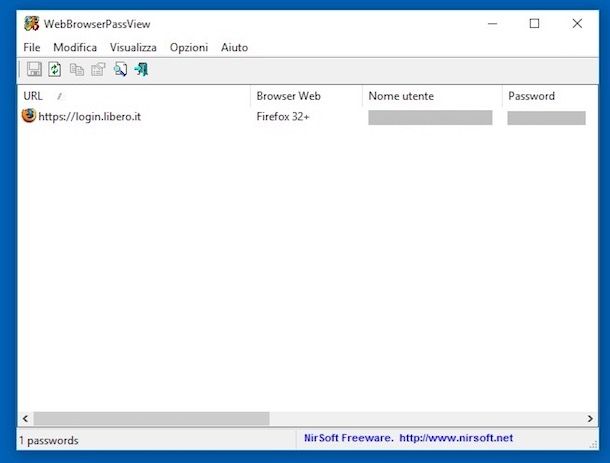Click the Exit door toolbar icon
610x463 pixels.
tap(141, 70)
